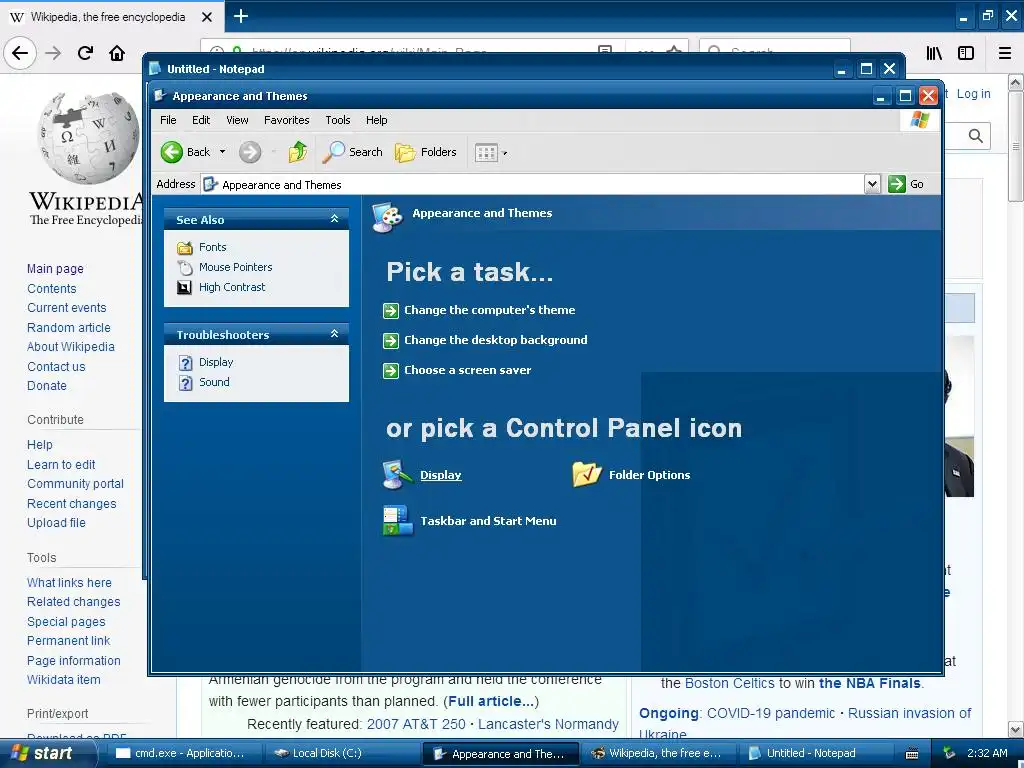Screen dimensions: 1024x768
Task: Open the Views dropdown arrow
Action: click(505, 153)
